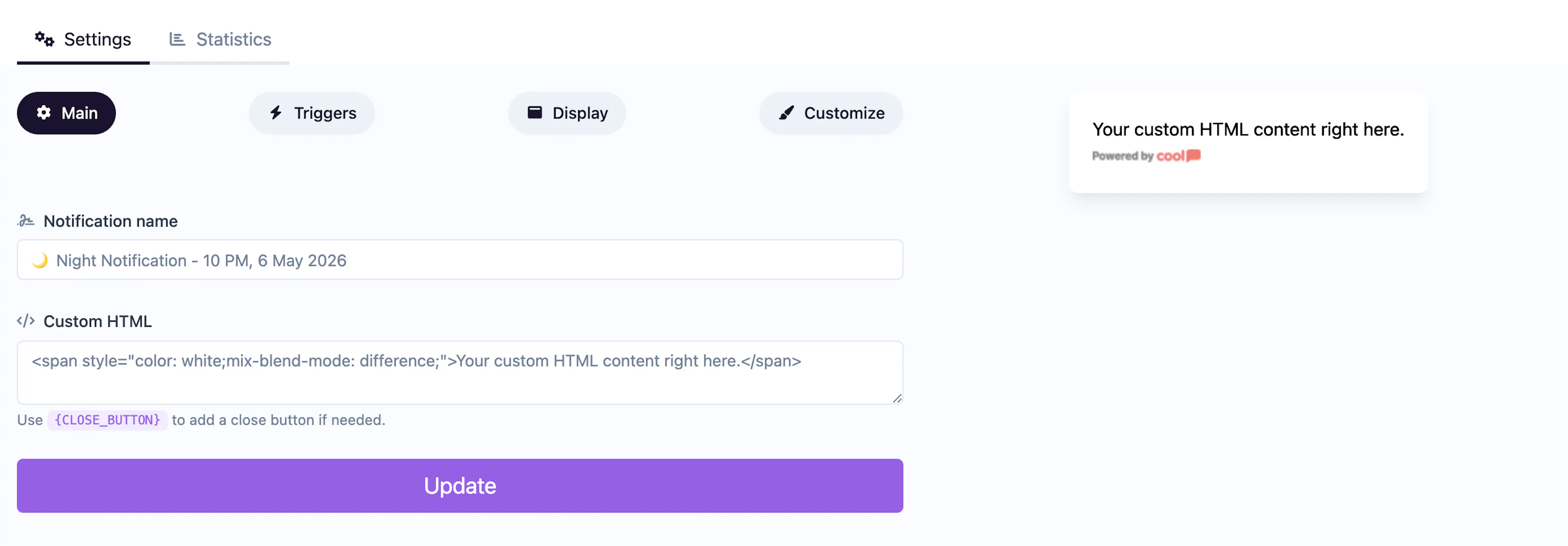1568x546 pixels.
Task: Click the Statistics bar chart icon
Action: pyautogui.click(x=177, y=39)
